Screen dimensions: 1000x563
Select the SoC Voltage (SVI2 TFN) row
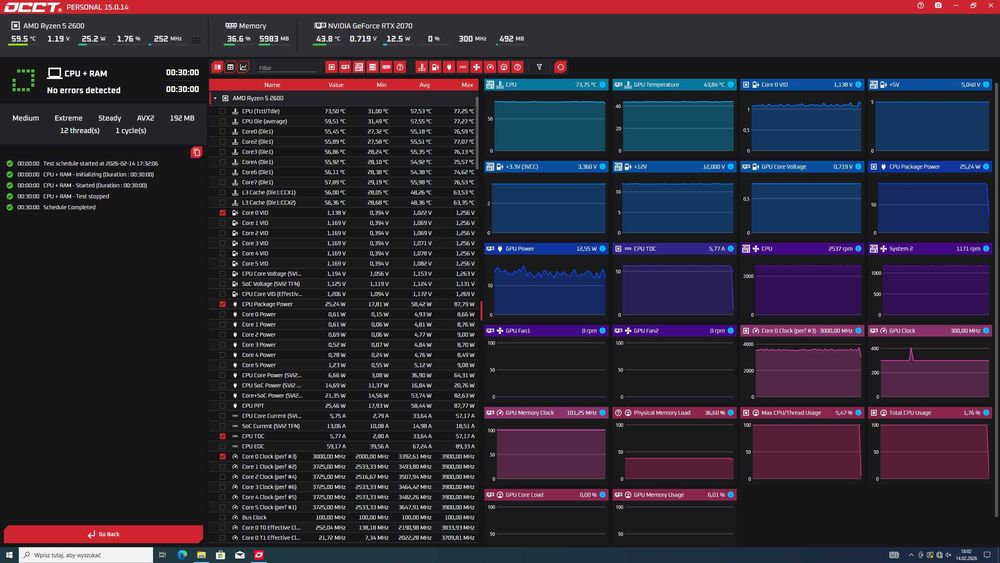coord(344,284)
